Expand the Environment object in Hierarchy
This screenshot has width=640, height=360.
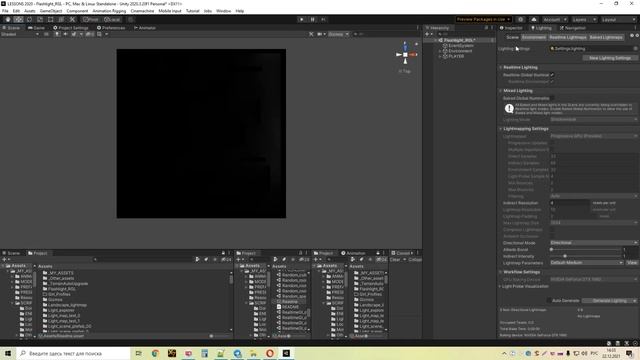[440, 51]
